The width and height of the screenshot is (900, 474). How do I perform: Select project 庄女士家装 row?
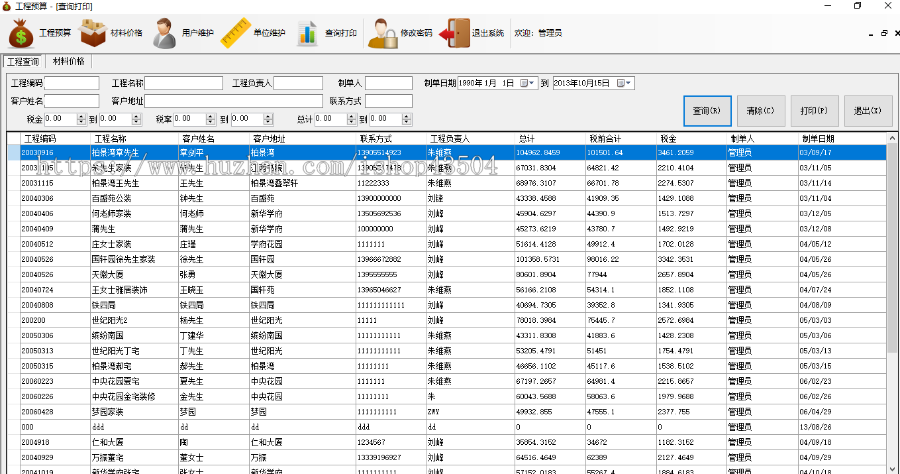tap(447, 244)
